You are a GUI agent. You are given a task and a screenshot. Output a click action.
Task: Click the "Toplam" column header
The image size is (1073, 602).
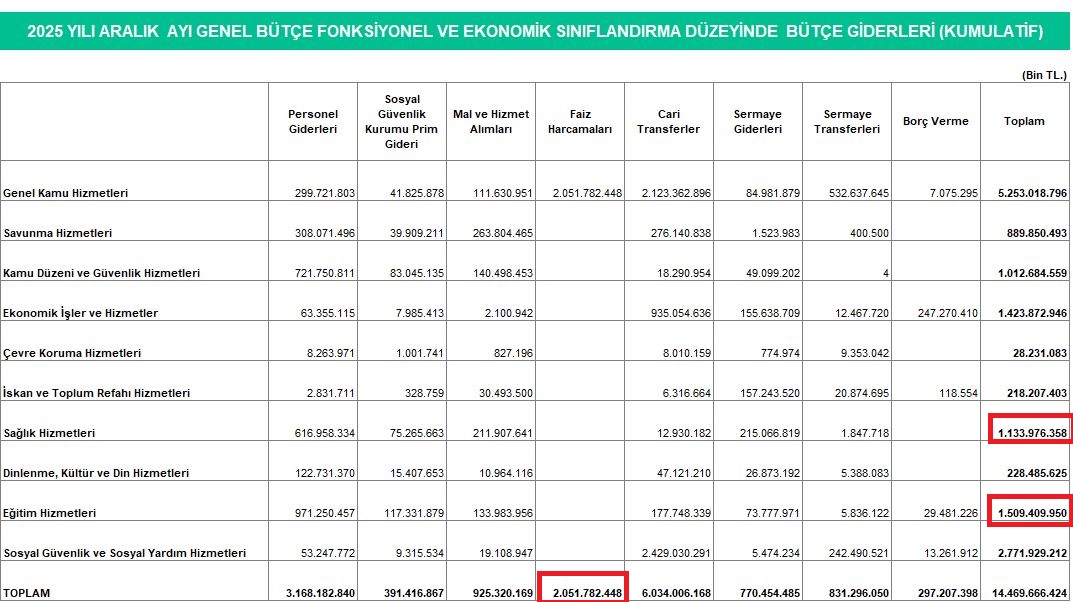[1024, 121]
